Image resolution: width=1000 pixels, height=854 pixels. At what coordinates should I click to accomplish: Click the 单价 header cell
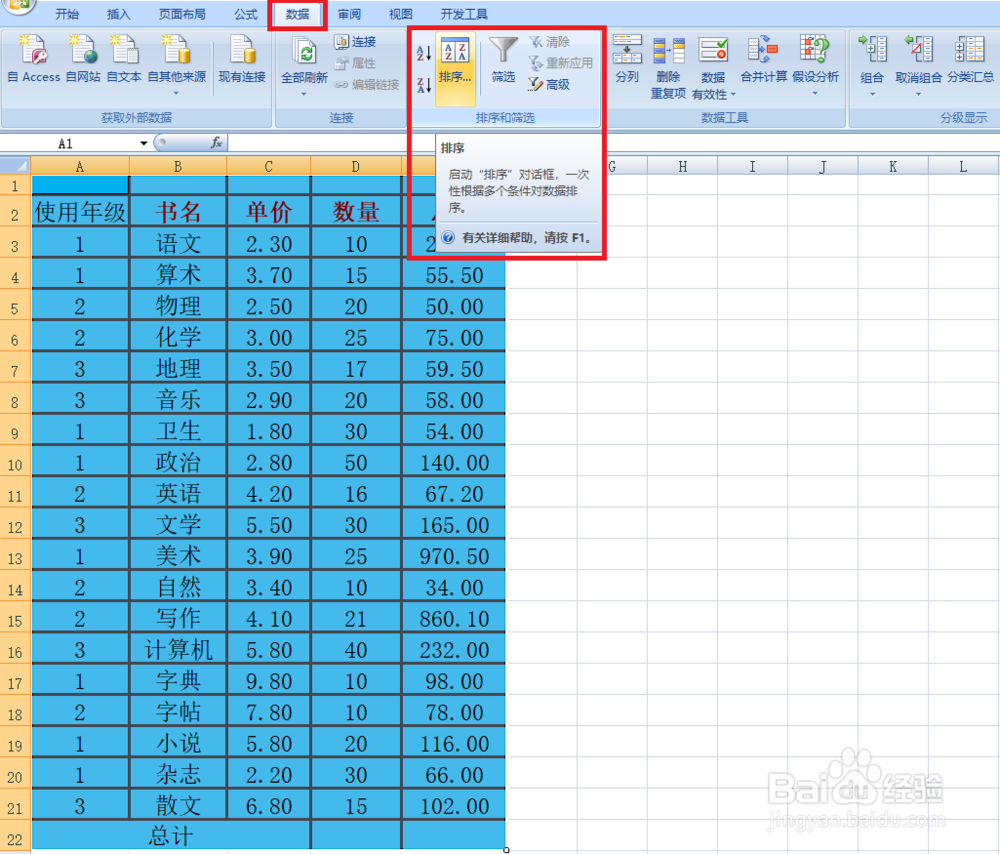[x=269, y=211]
